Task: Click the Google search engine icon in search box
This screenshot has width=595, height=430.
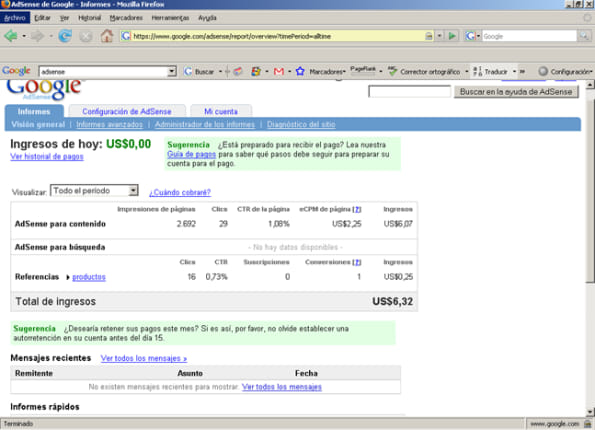Action: point(470,36)
